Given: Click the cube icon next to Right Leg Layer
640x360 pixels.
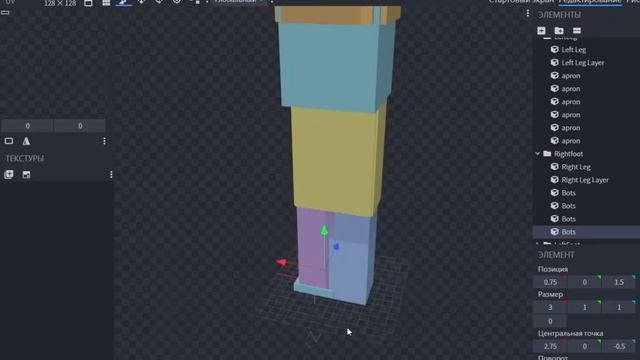Looking at the screenshot, I should click(x=554, y=180).
